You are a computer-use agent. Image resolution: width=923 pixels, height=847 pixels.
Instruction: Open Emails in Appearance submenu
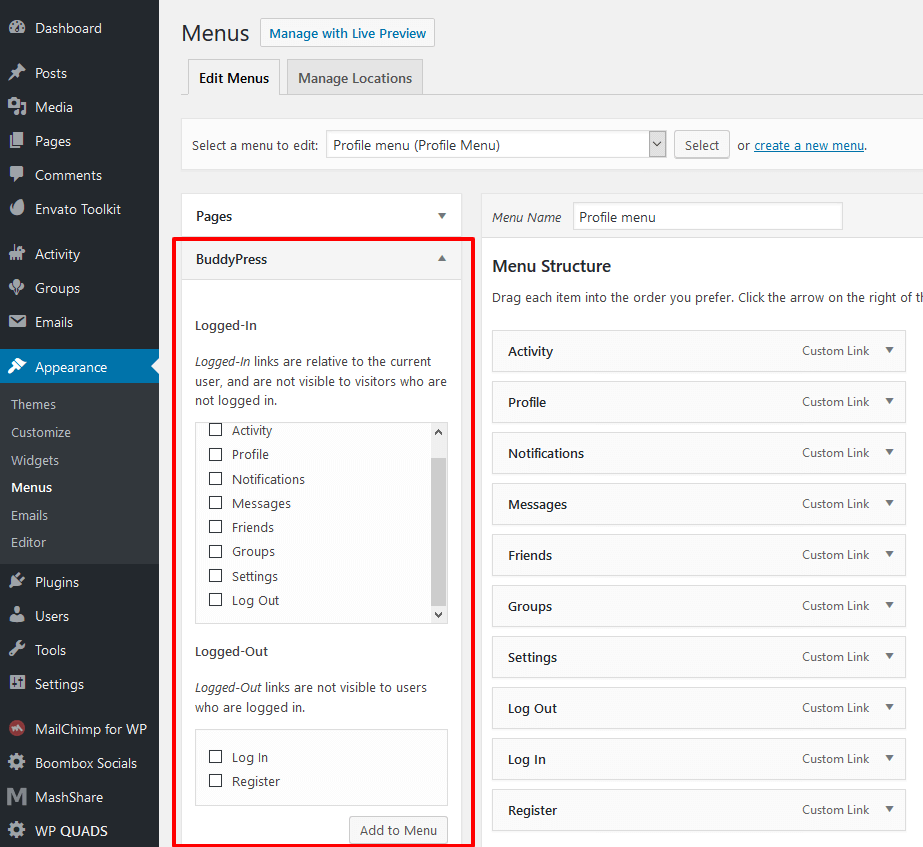tap(29, 515)
